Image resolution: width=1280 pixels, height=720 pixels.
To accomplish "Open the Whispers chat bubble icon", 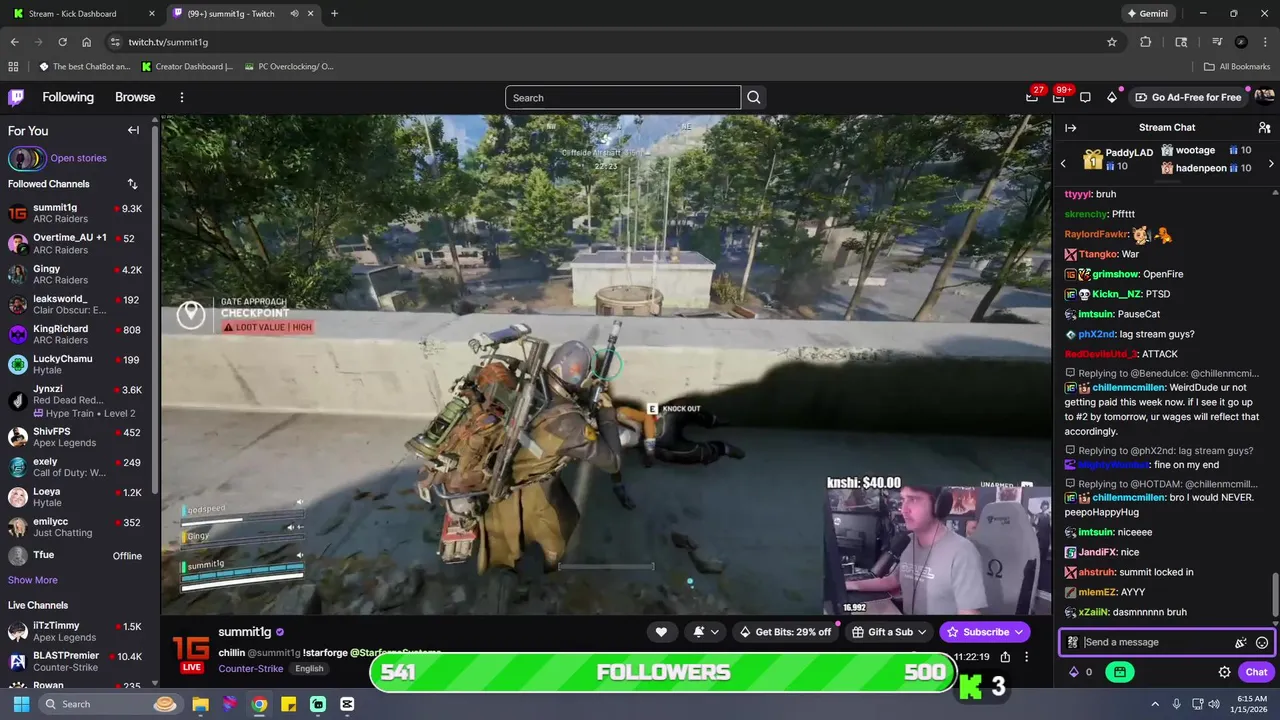I will 1085,97.
